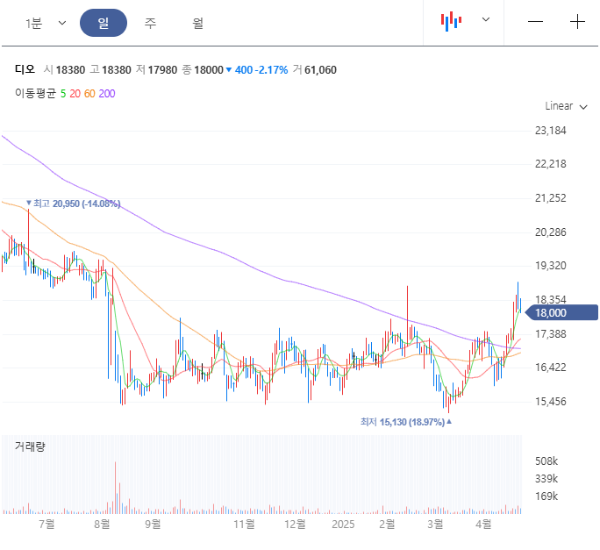Click the current price tag 18,000
The height and width of the screenshot is (550, 600).
click(561, 313)
